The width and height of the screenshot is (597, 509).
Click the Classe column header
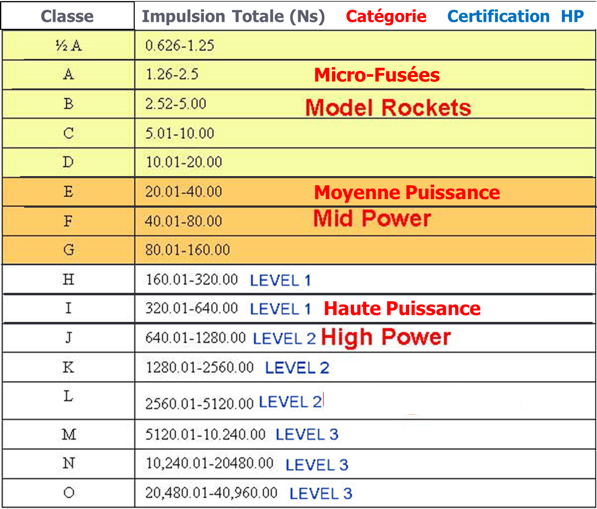(x=67, y=16)
